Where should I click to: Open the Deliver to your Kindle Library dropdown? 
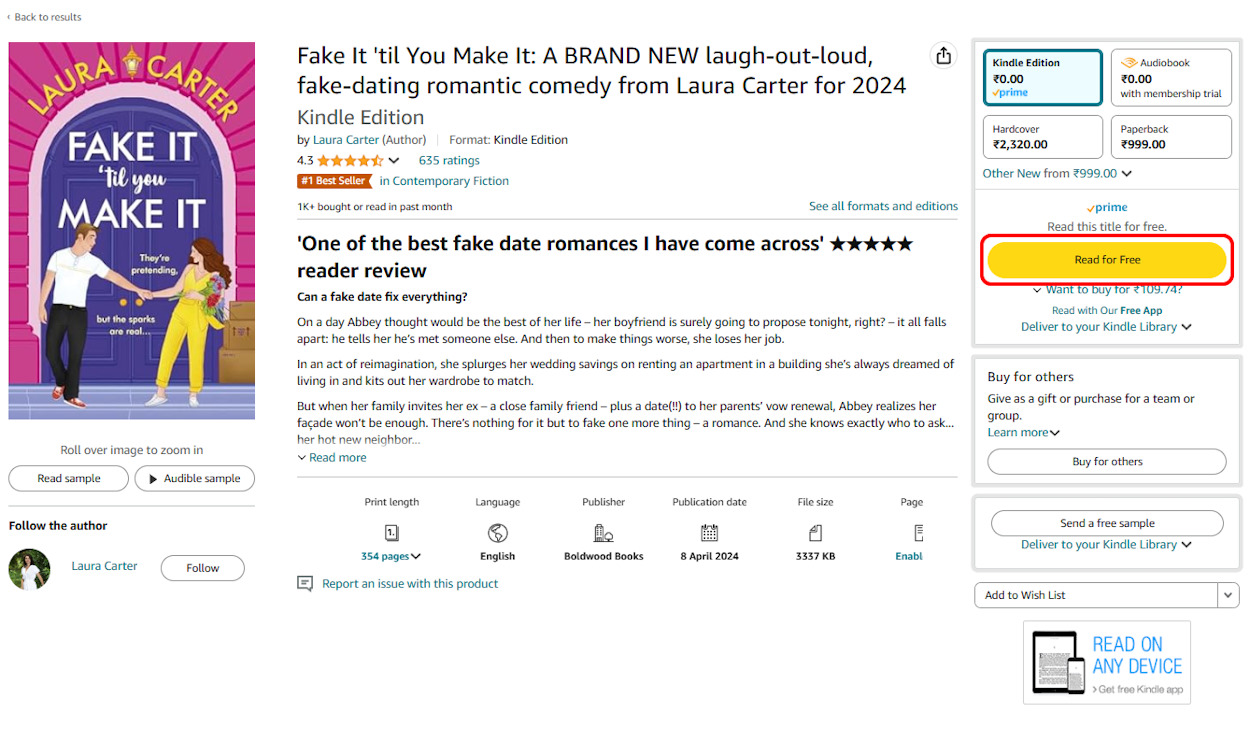[x=1106, y=326]
